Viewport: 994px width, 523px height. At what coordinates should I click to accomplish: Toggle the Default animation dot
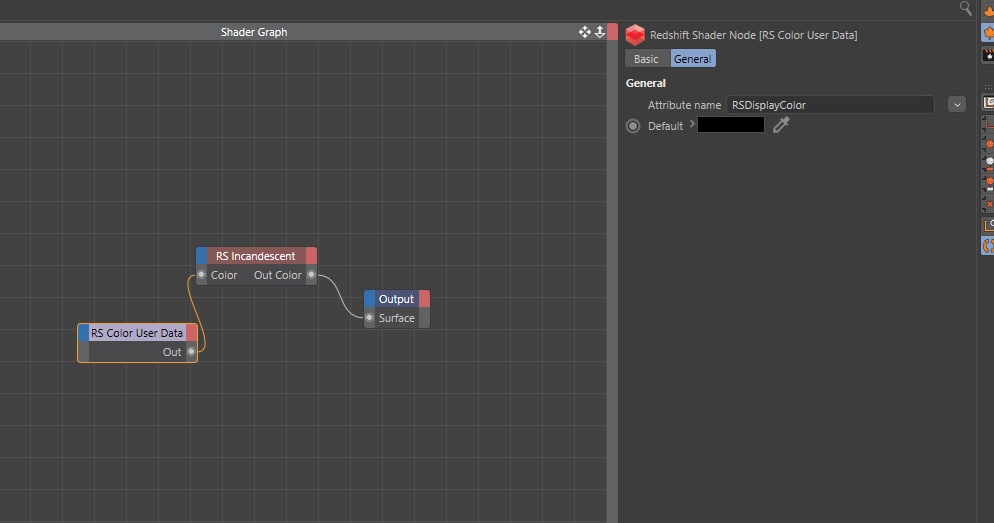coord(633,126)
